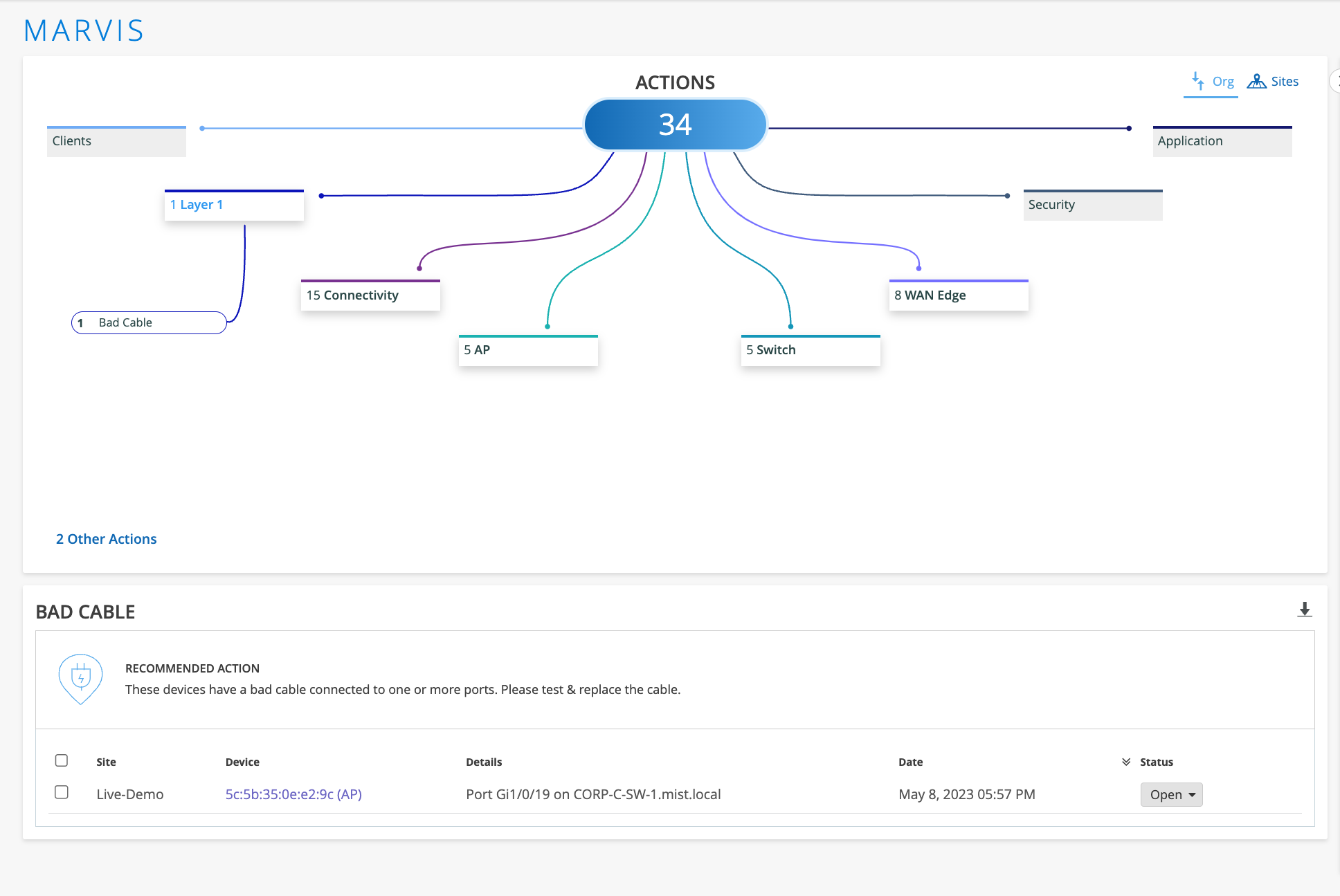Click the Org scope icon
The height and width of the screenshot is (896, 1340).
[1197, 82]
